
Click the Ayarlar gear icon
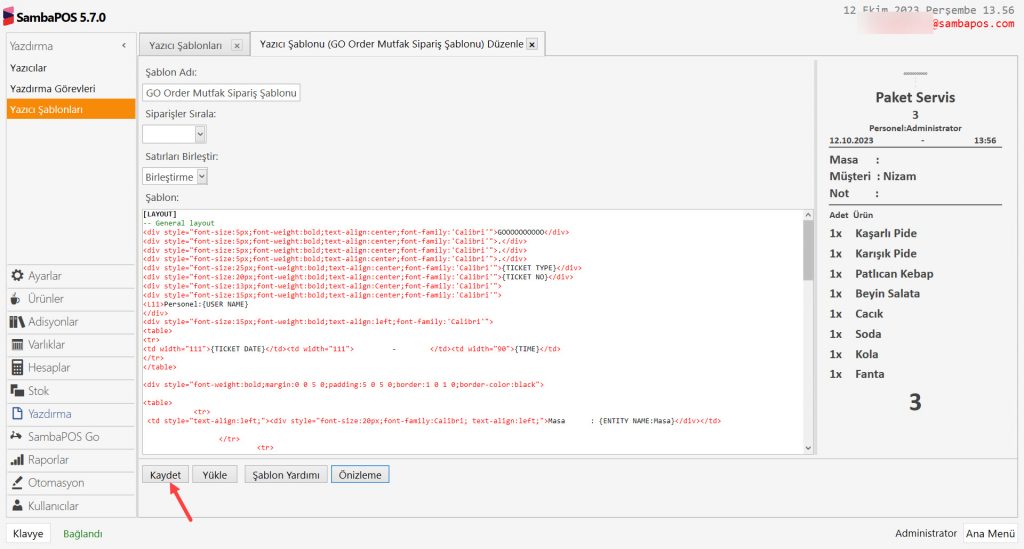tap(17, 275)
